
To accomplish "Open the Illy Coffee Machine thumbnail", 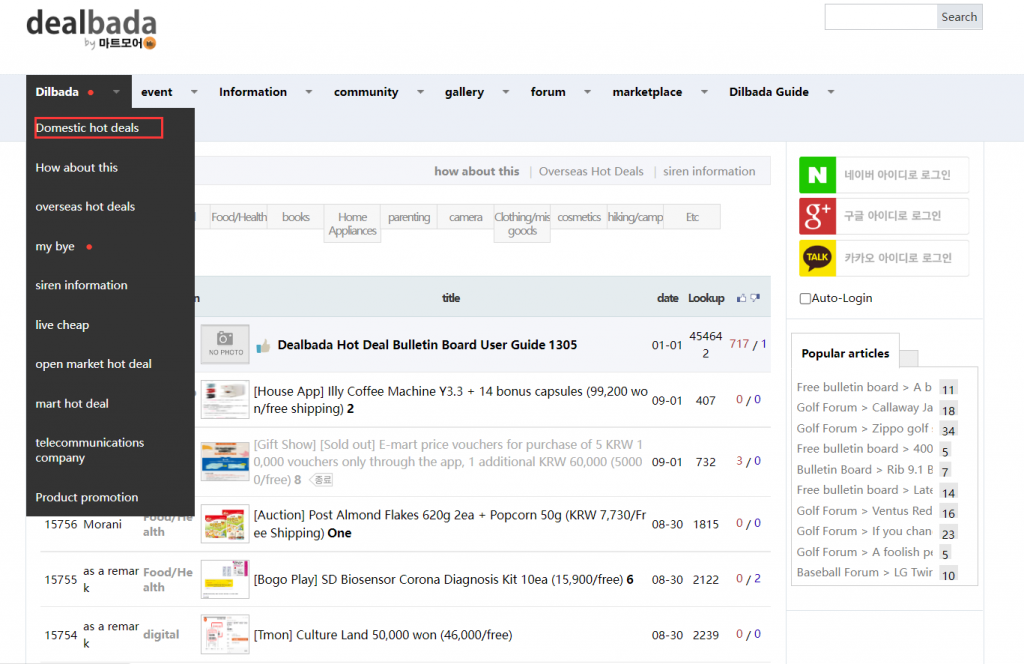I will pyautogui.click(x=225, y=400).
